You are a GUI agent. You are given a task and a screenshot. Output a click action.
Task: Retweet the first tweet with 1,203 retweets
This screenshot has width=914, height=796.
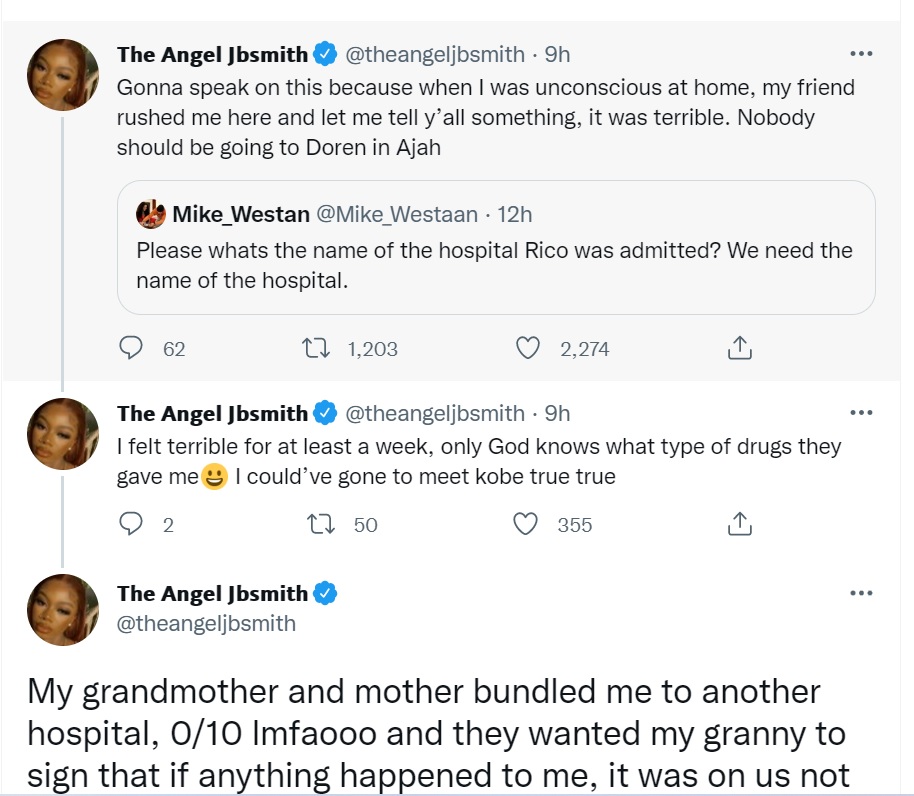pyautogui.click(x=315, y=348)
